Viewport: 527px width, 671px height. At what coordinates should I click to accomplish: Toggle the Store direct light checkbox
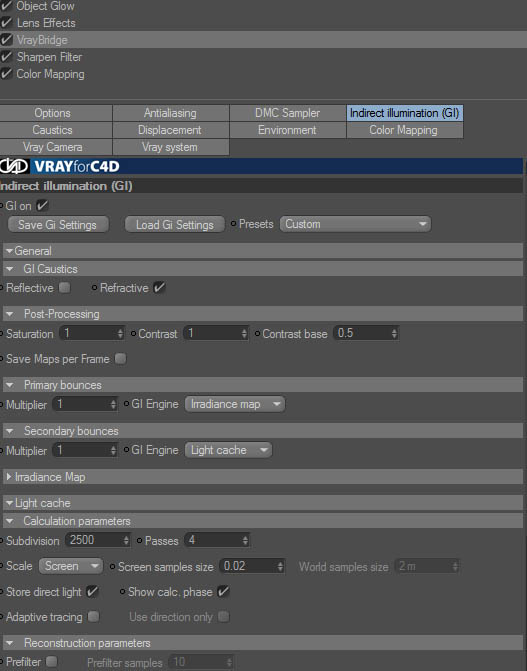click(x=92, y=592)
